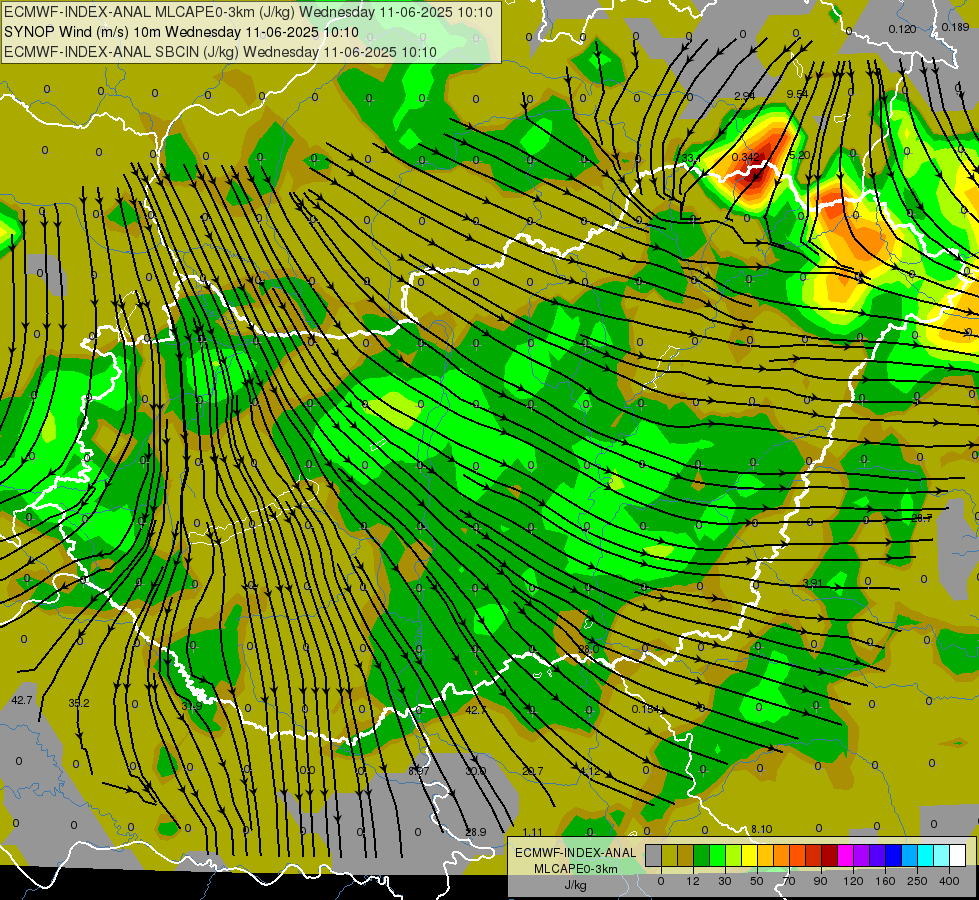Image resolution: width=979 pixels, height=900 pixels.
Task: Click the legend tick label 120
Action: pyautogui.click(x=853, y=881)
